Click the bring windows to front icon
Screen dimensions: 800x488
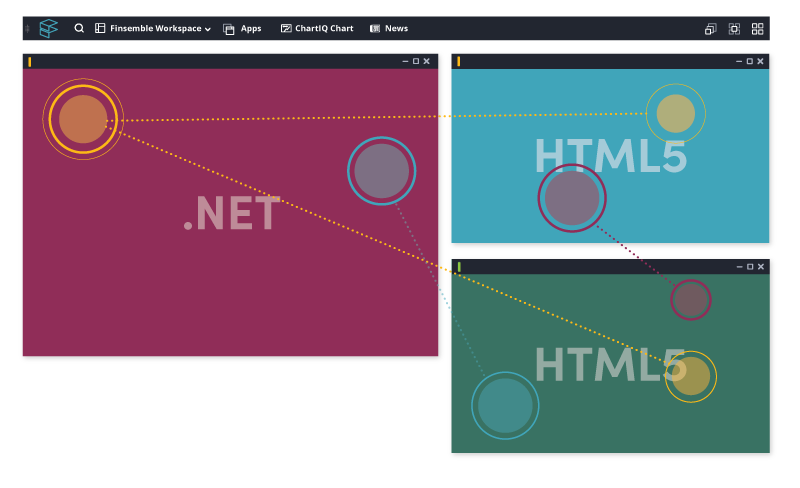click(x=734, y=29)
